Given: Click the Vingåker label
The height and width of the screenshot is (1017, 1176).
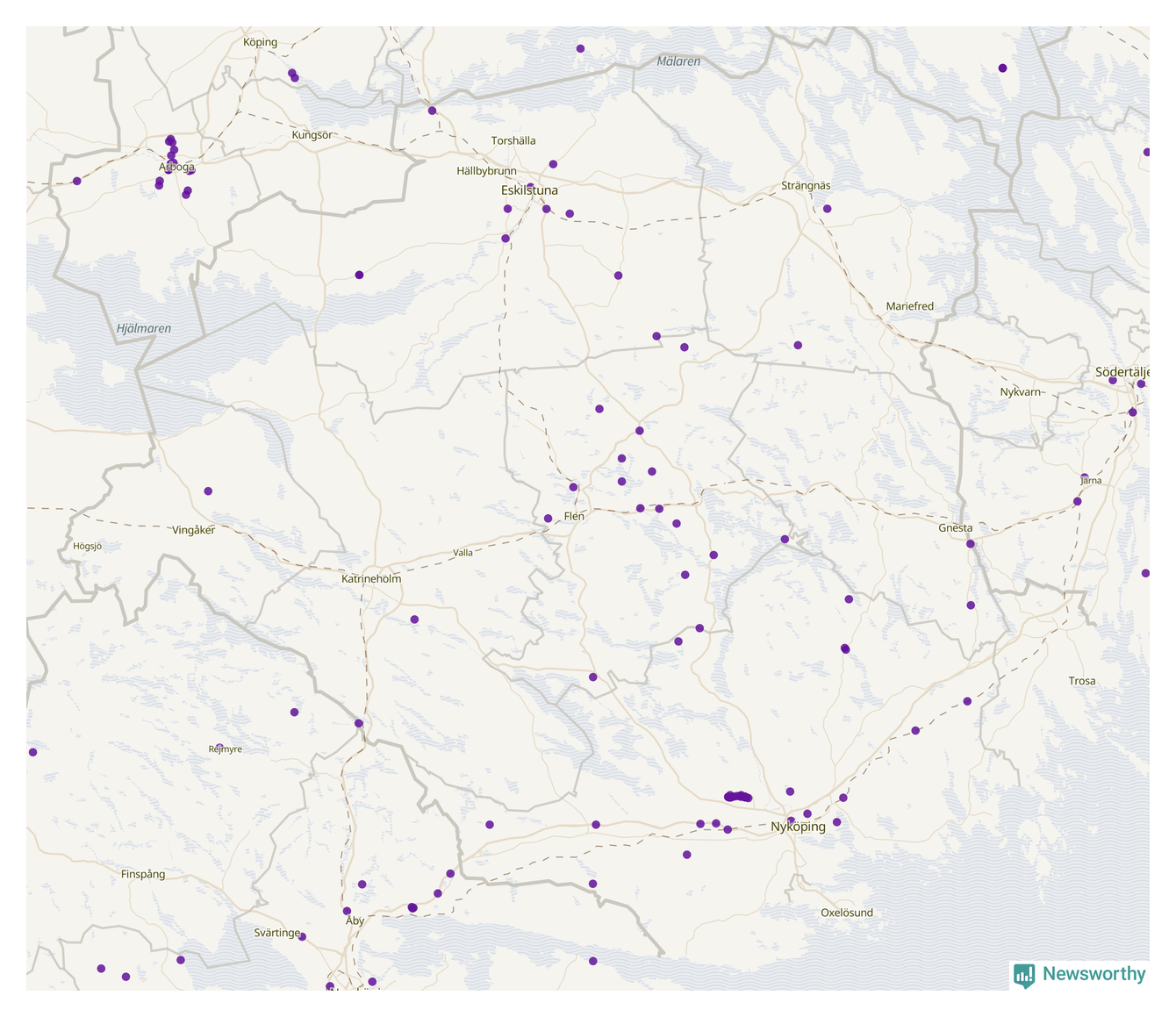Looking at the screenshot, I should coord(193,530).
